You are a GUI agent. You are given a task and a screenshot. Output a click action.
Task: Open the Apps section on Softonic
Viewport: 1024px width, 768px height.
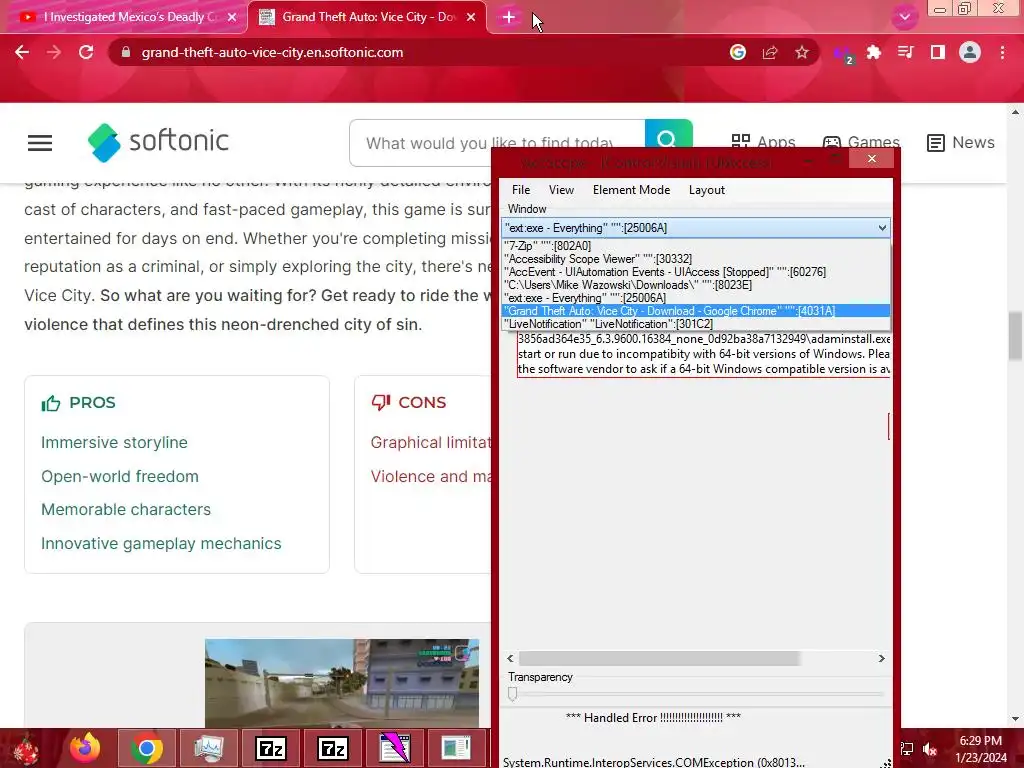coord(763,142)
